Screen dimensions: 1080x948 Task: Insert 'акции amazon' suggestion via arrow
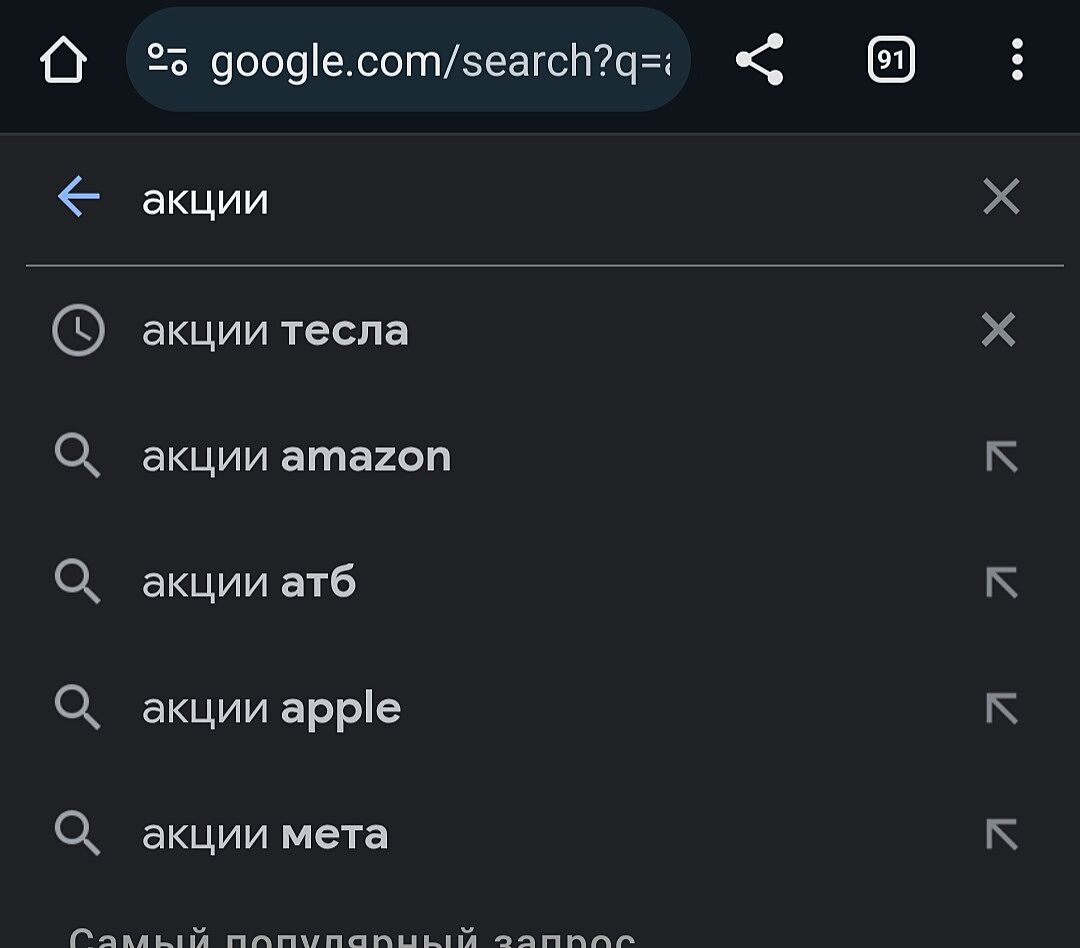(1001, 457)
